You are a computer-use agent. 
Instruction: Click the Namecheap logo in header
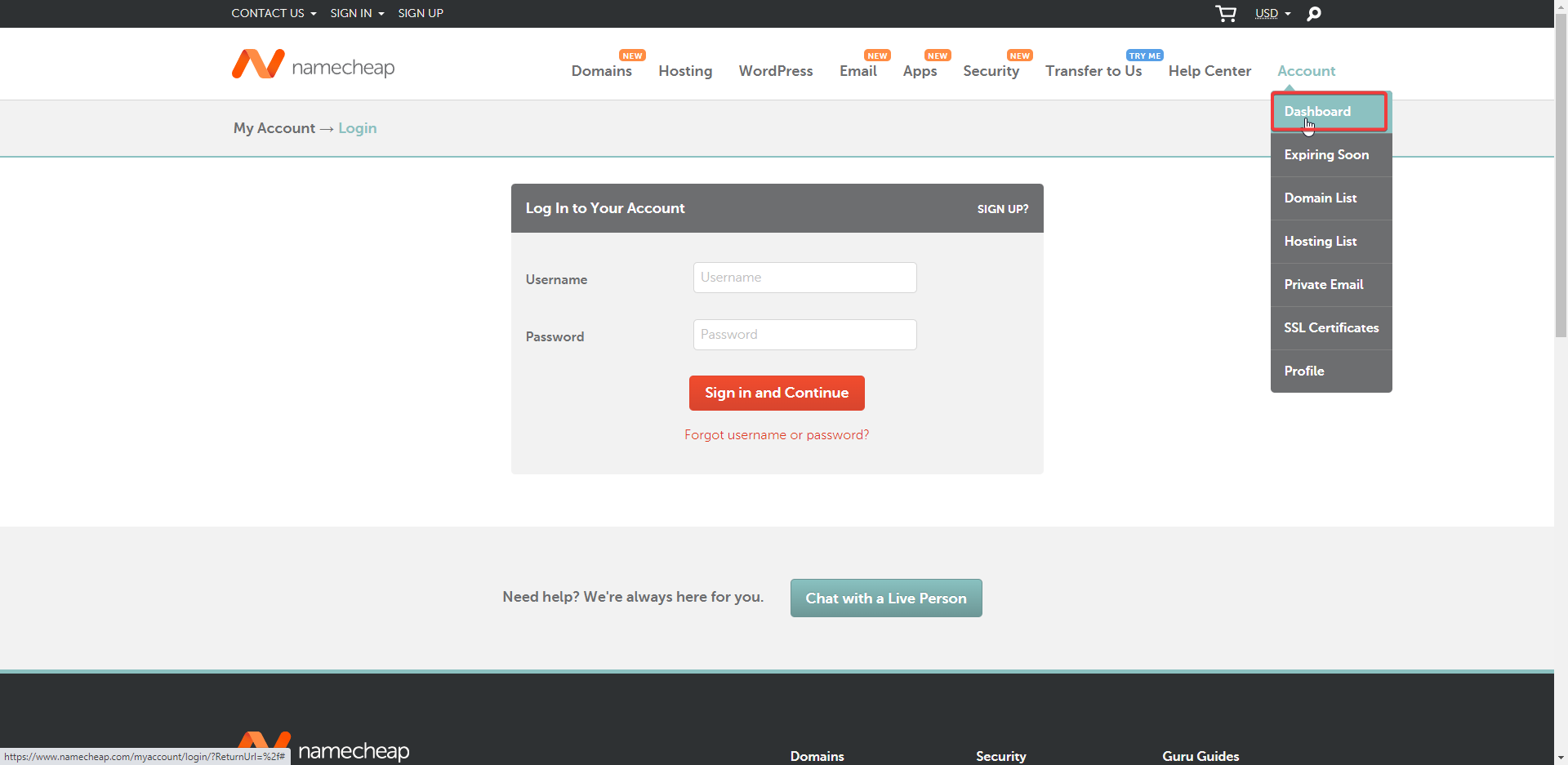click(x=314, y=64)
